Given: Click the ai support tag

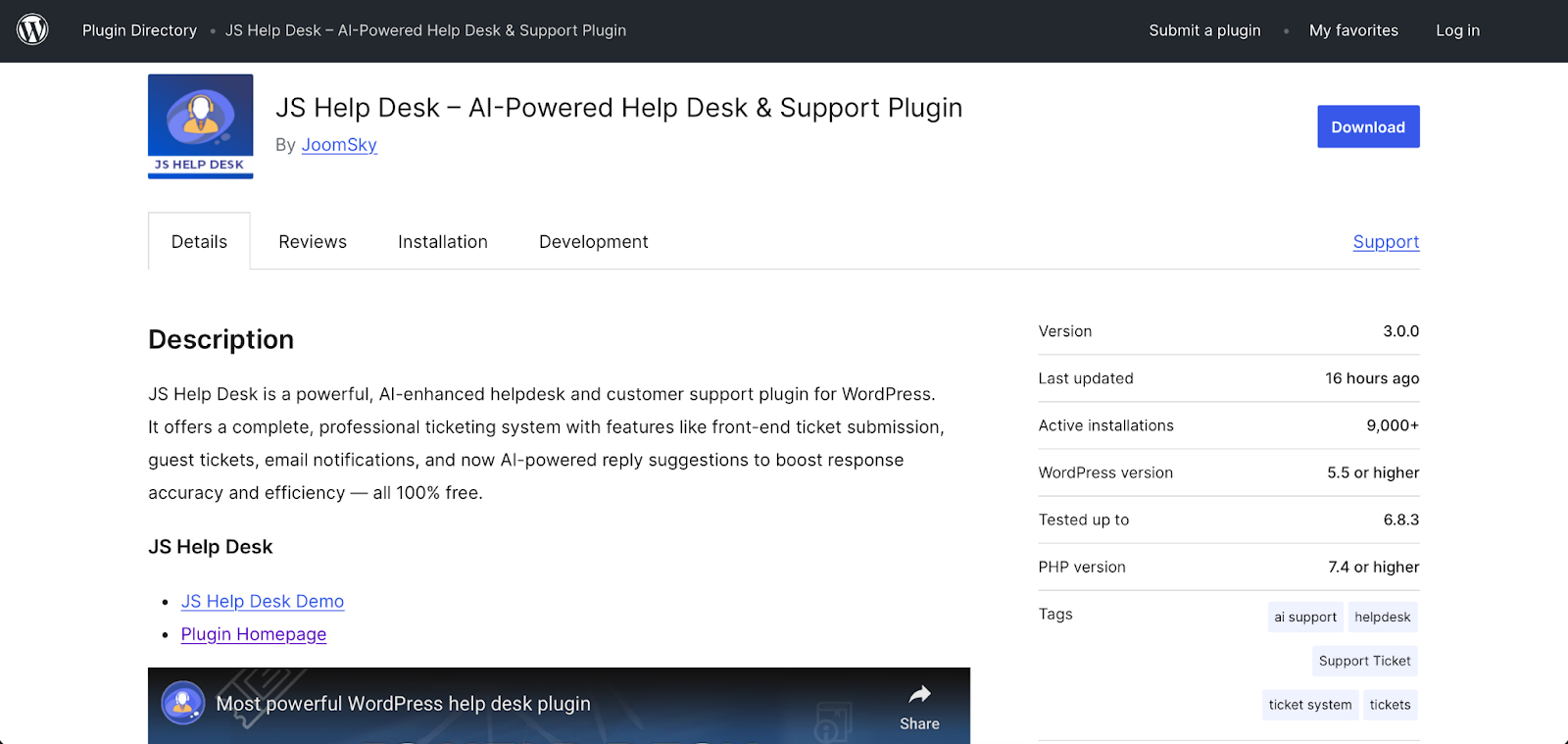Looking at the screenshot, I should 1305,617.
